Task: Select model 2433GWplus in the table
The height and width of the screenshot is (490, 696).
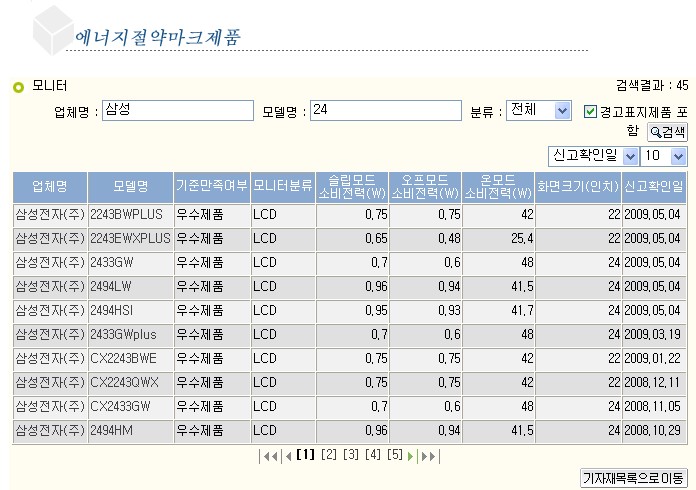Action: [x=123, y=335]
